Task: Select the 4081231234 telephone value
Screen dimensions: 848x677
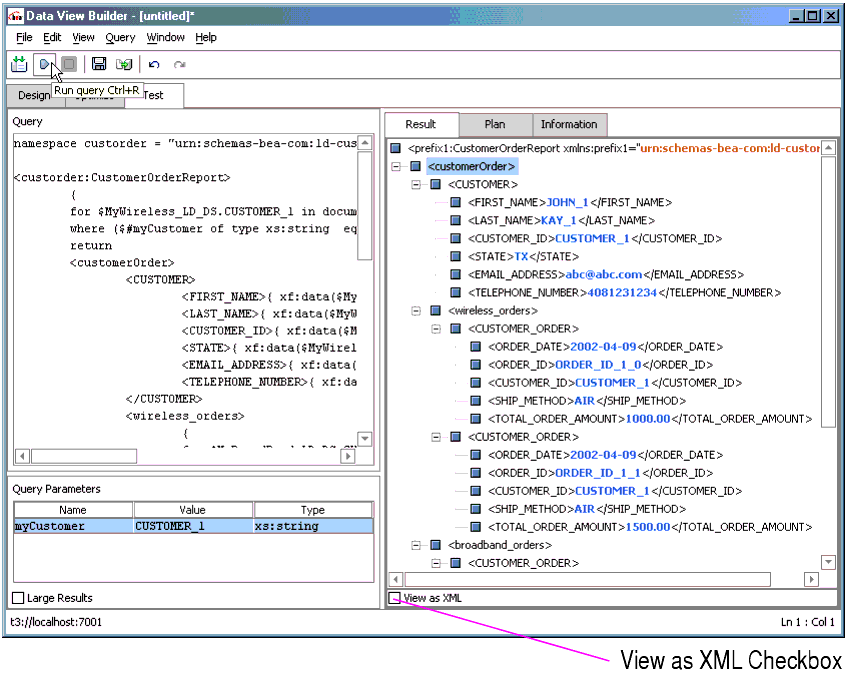Action: pos(622,293)
